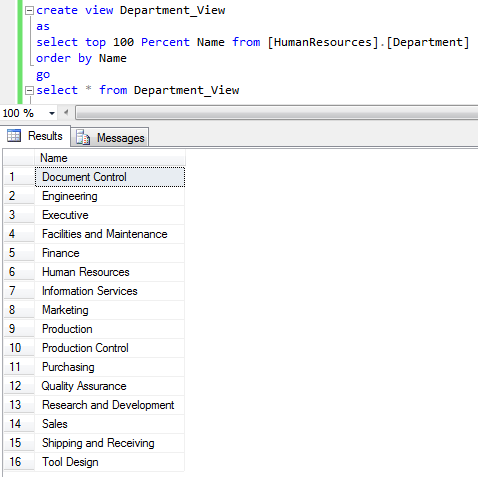Screen dimensions: 478x477
Task: Click row header number 1
Action: tap(19, 177)
